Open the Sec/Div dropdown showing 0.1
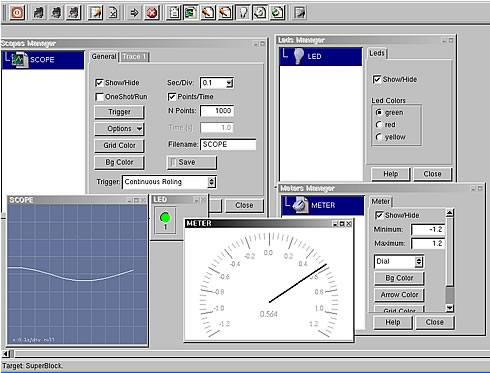 pyautogui.click(x=230, y=83)
